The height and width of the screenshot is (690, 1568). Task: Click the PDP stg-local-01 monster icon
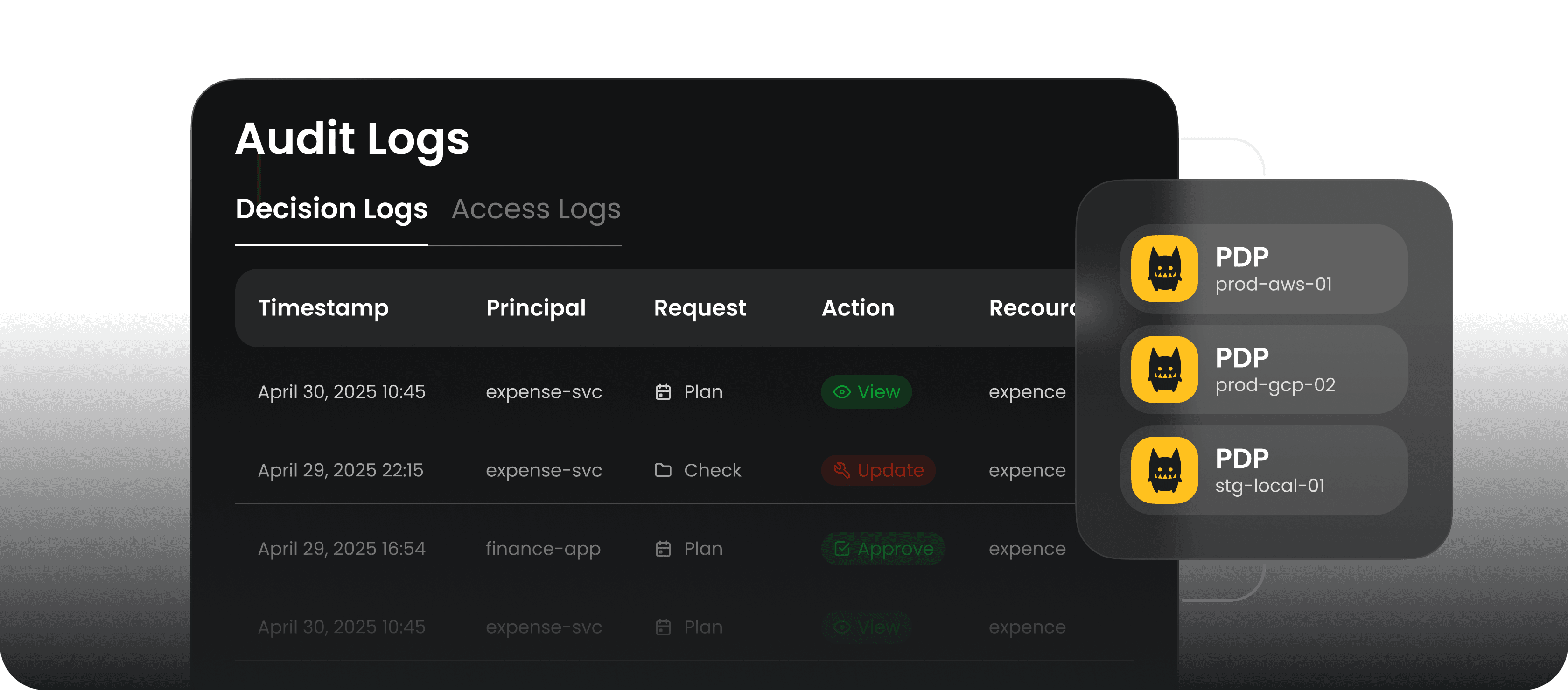click(1164, 470)
